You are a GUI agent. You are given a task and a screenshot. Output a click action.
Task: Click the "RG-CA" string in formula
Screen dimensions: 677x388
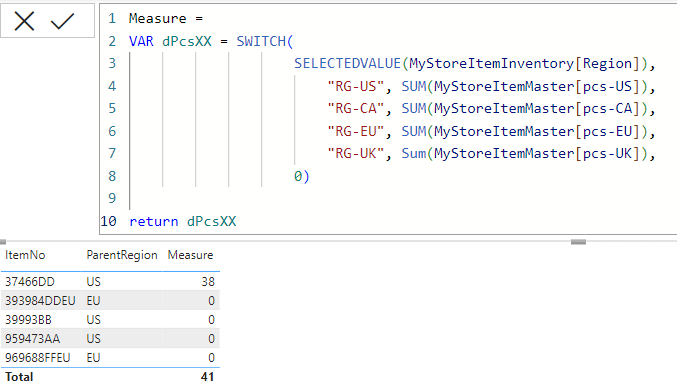[x=355, y=108]
